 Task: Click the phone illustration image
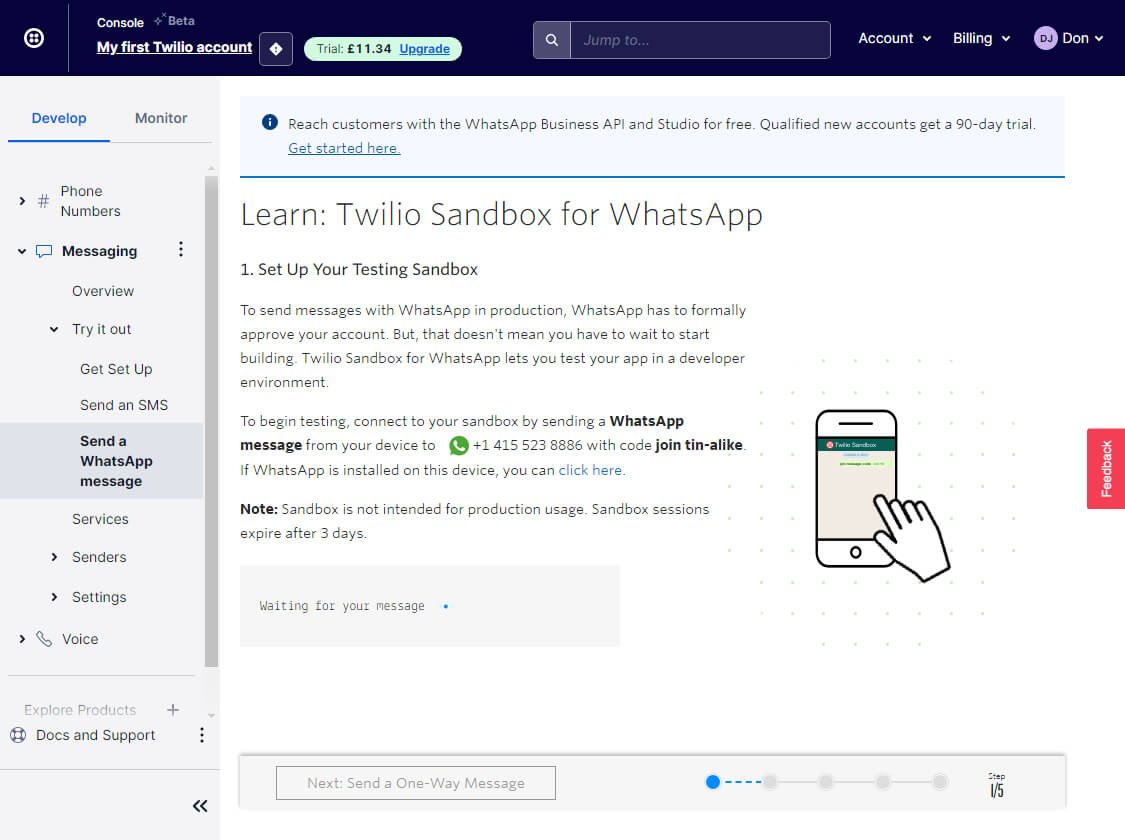click(882, 495)
